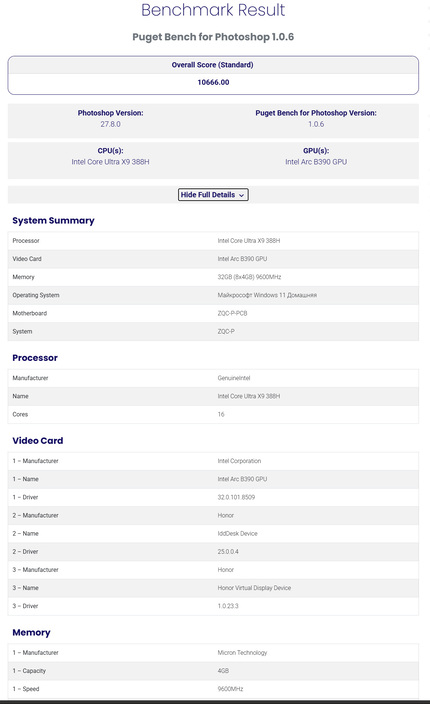Select the driver version 32.0.101.8509
The image size is (430, 704).
point(236,497)
